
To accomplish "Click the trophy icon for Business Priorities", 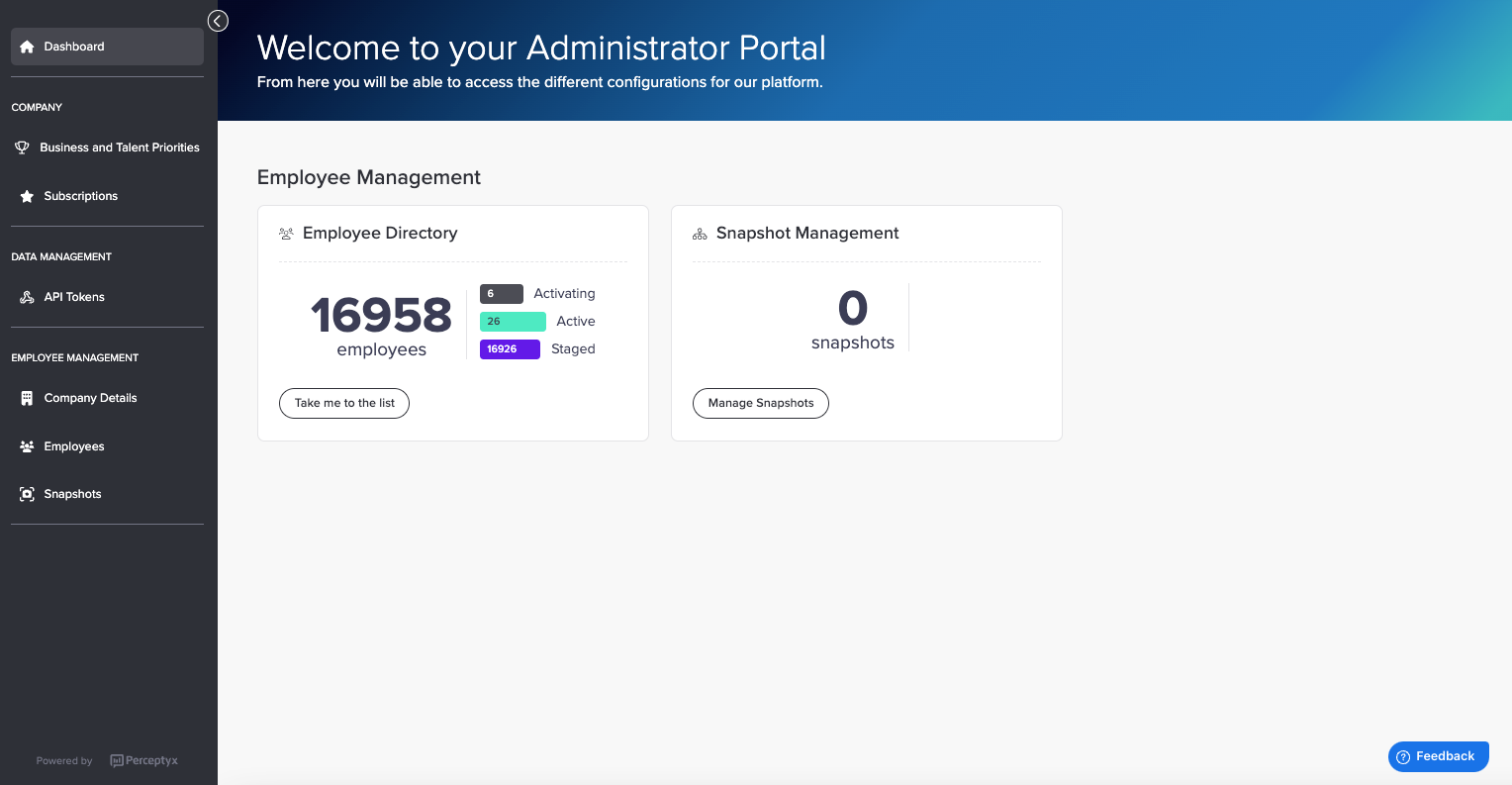I will pyautogui.click(x=22, y=147).
